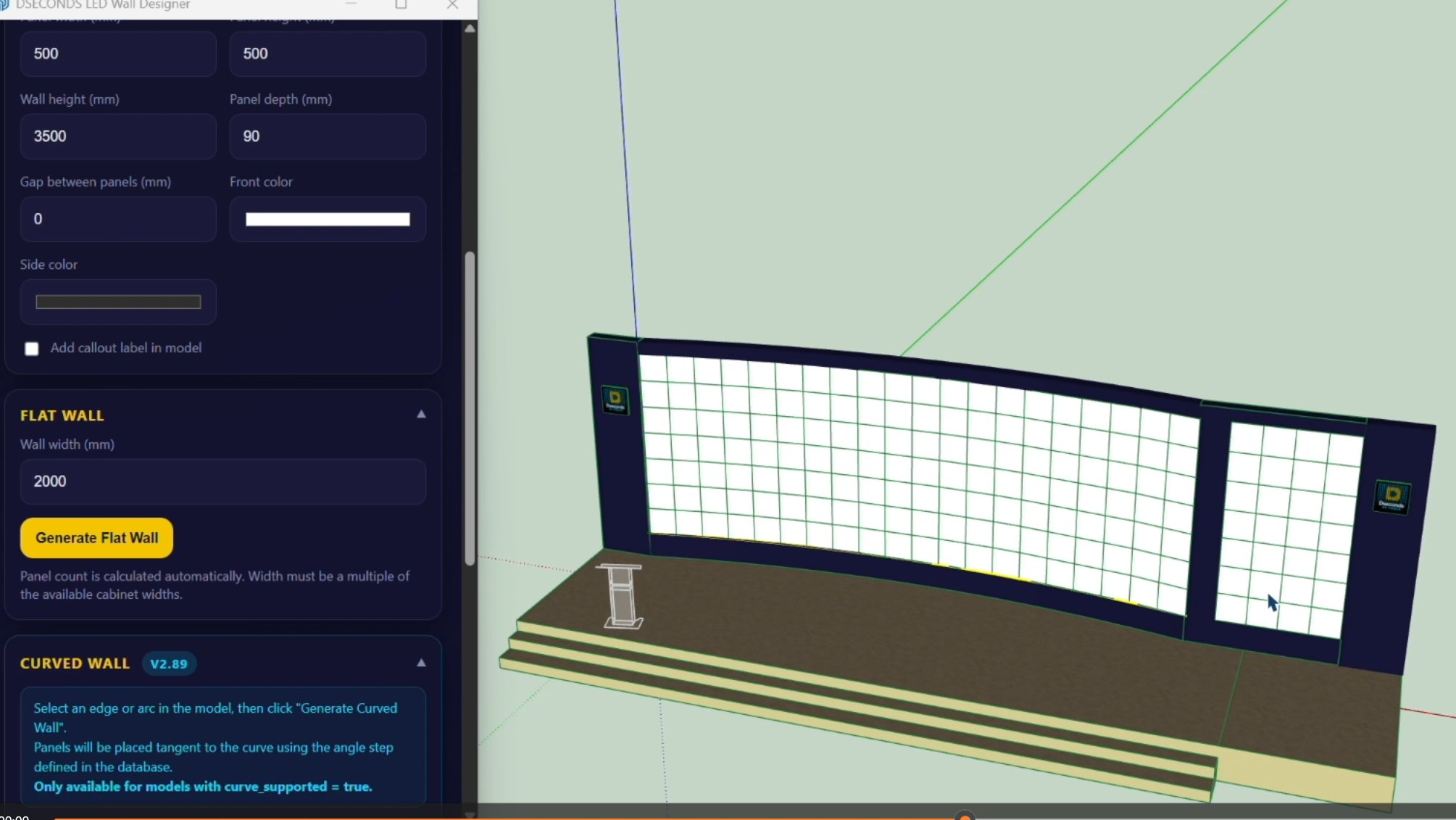The image size is (1456, 820).
Task: Open the Side color gray swatch
Action: pyautogui.click(x=118, y=302)
